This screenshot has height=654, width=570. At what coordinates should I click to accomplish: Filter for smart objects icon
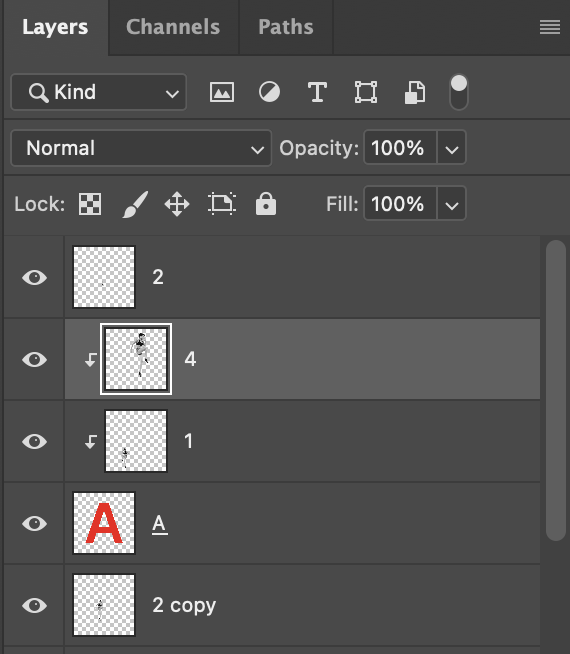[x=414, y=92]
